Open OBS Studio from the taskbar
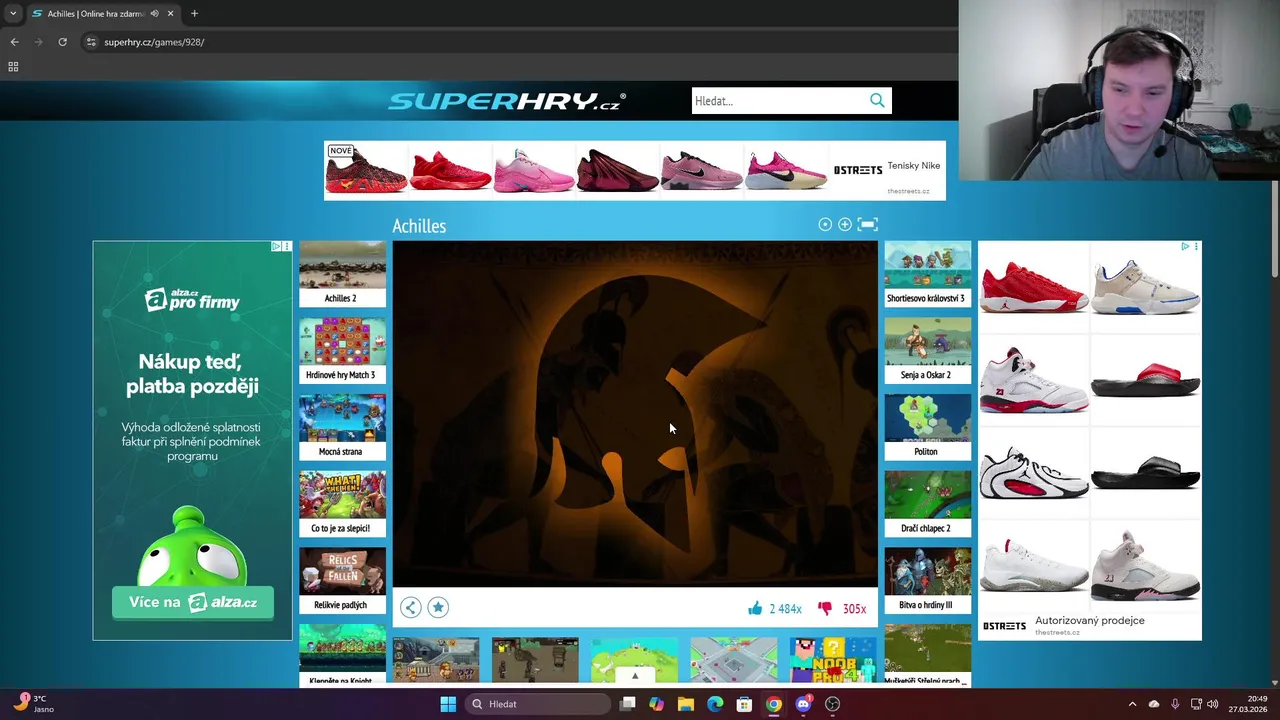This screenshot has height=720, width=1280. 832,704
